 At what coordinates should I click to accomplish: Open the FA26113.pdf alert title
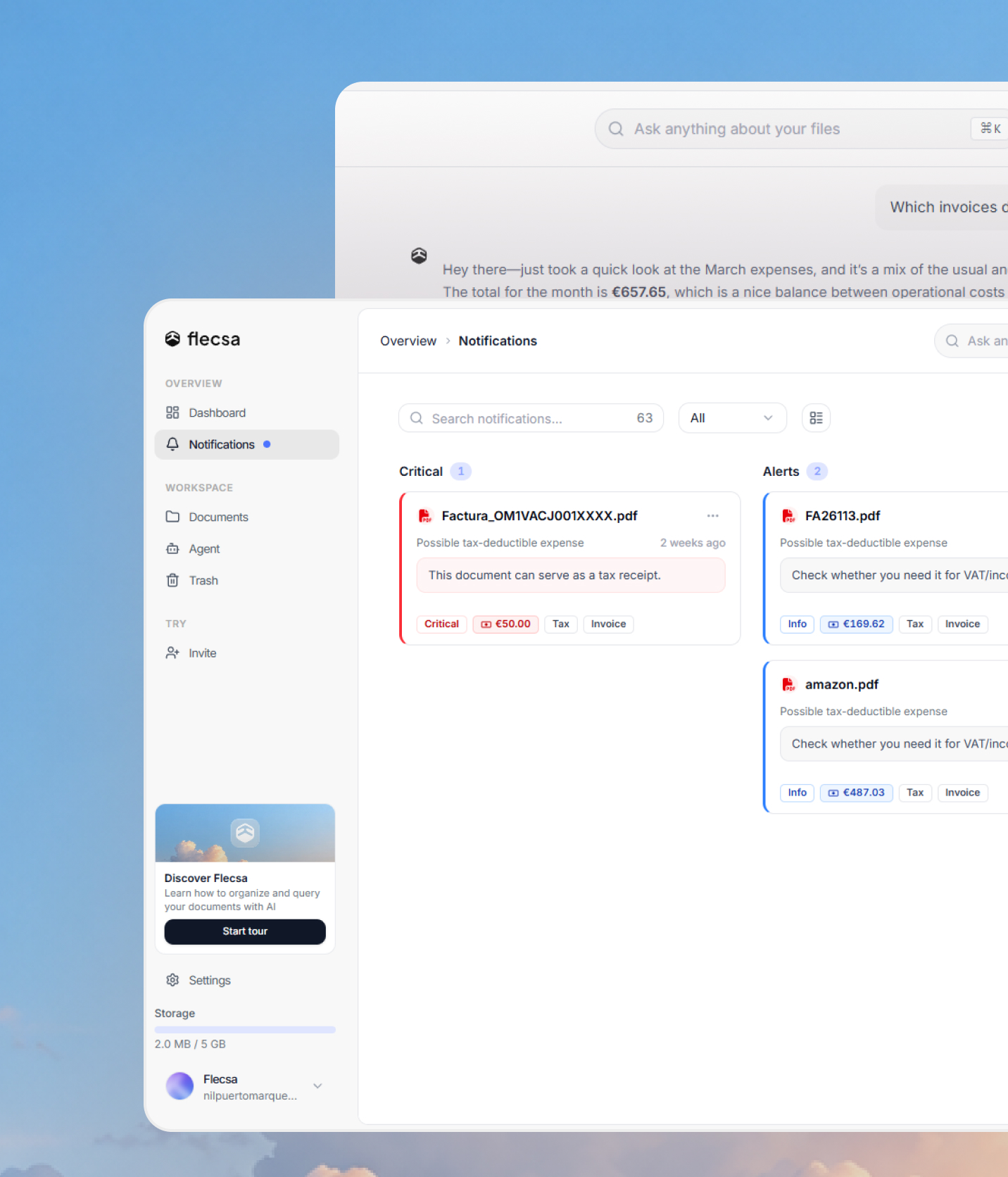click(843, 516)
